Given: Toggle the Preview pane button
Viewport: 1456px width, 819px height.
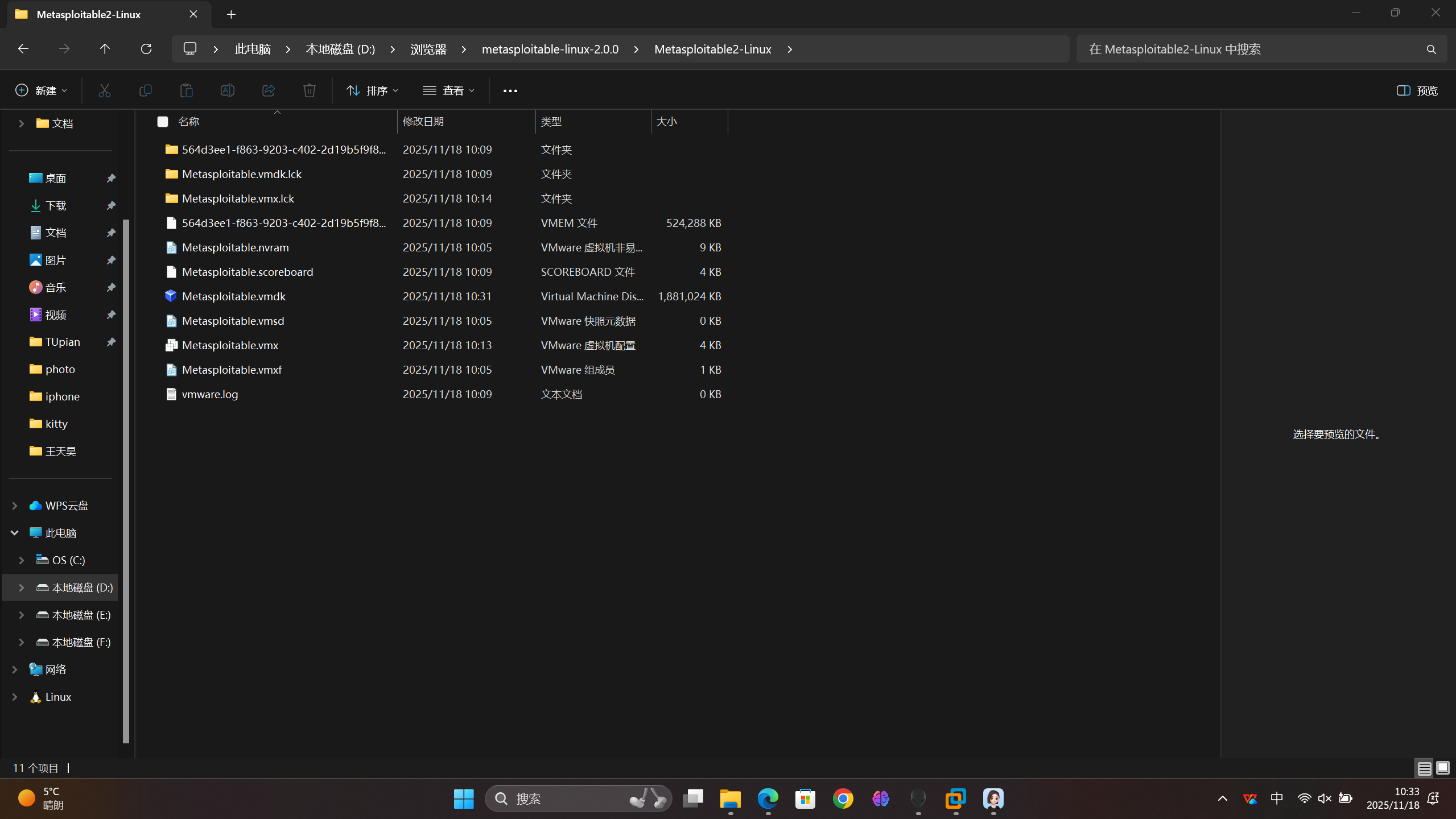Looking at the screenshot, I should click(1417, 90).
